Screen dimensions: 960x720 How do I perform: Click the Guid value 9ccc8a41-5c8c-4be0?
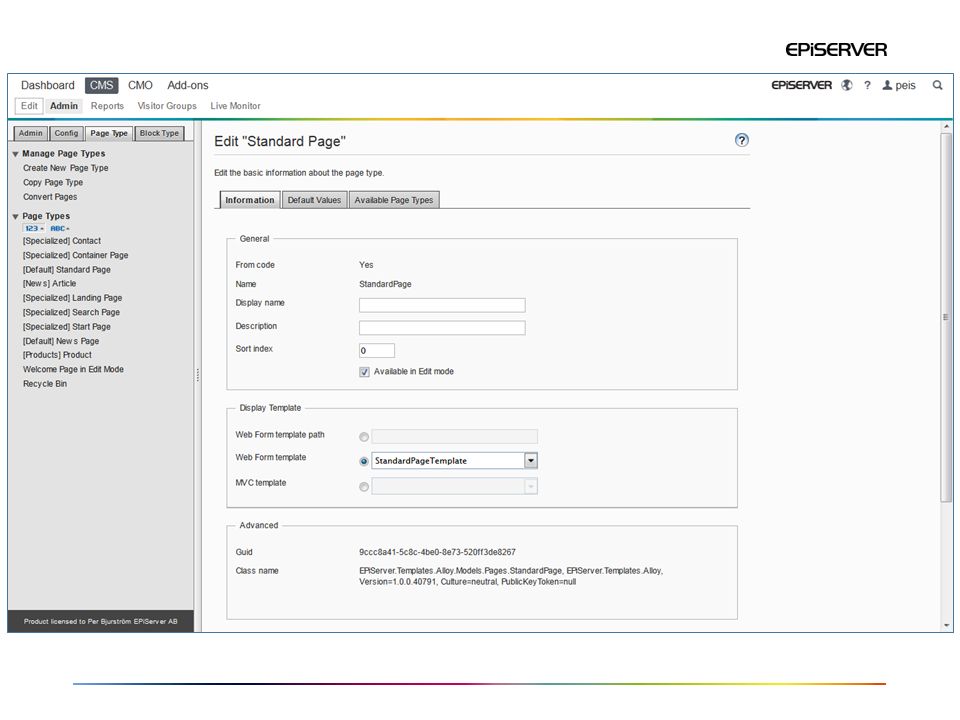coord(437,552)
